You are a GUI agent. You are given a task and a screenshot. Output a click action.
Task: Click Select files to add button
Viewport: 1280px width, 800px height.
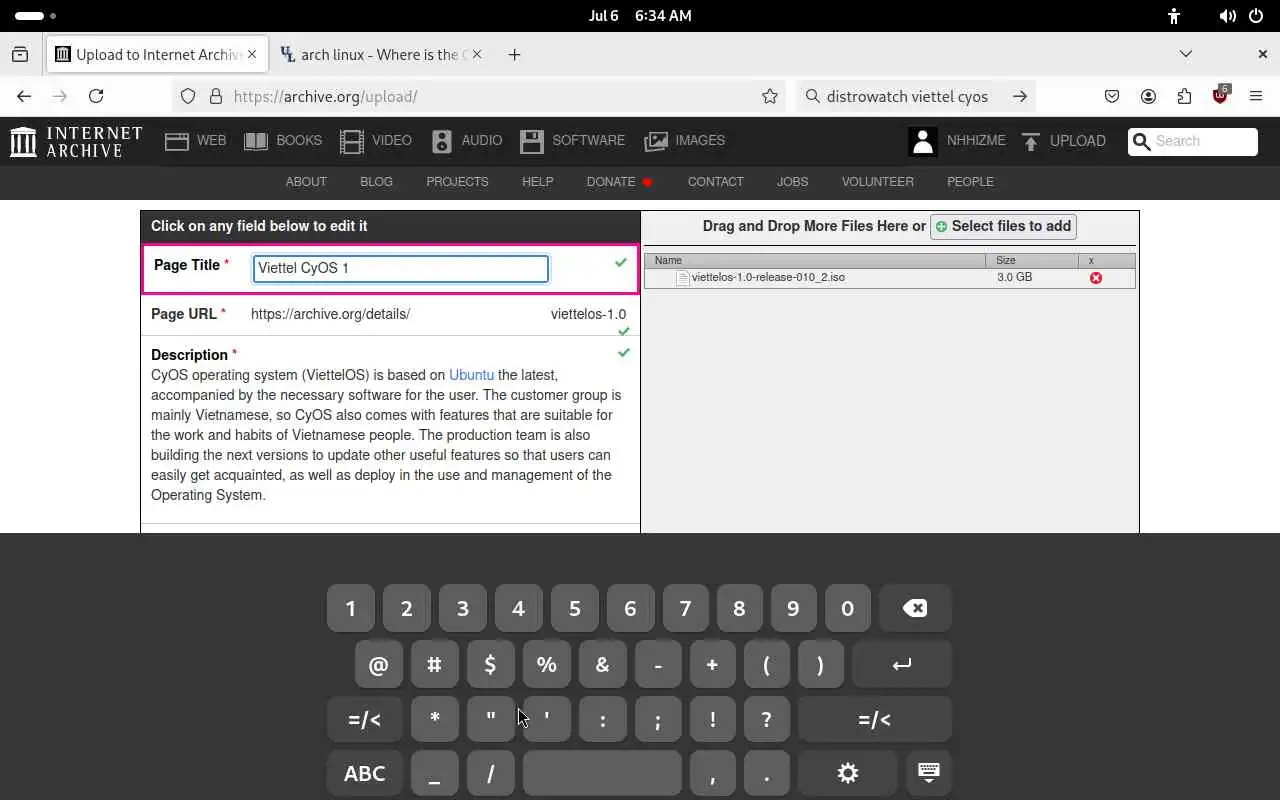(x=1003, y=226)
